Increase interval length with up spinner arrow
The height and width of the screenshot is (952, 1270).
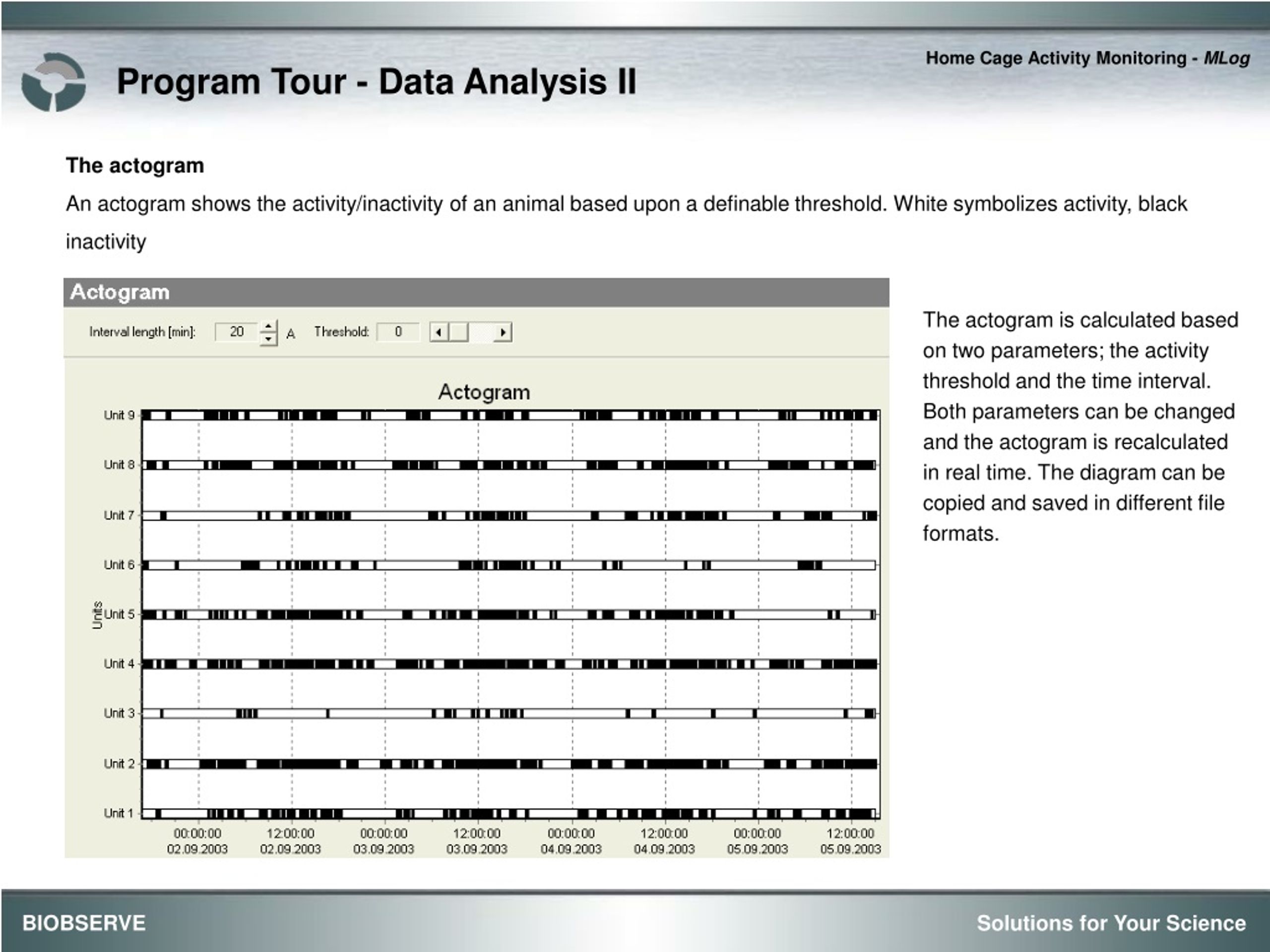click(x=268, y=326)
